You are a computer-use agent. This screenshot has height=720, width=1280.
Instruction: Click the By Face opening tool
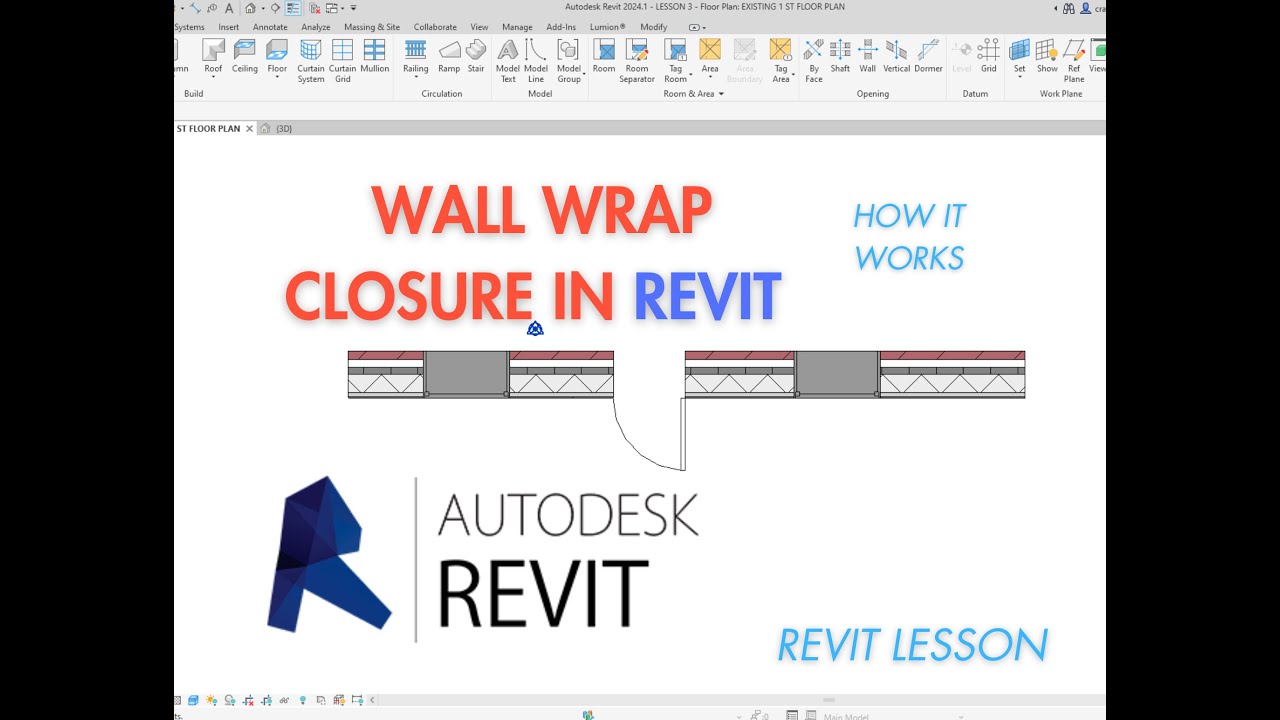[x=814, y=60]
